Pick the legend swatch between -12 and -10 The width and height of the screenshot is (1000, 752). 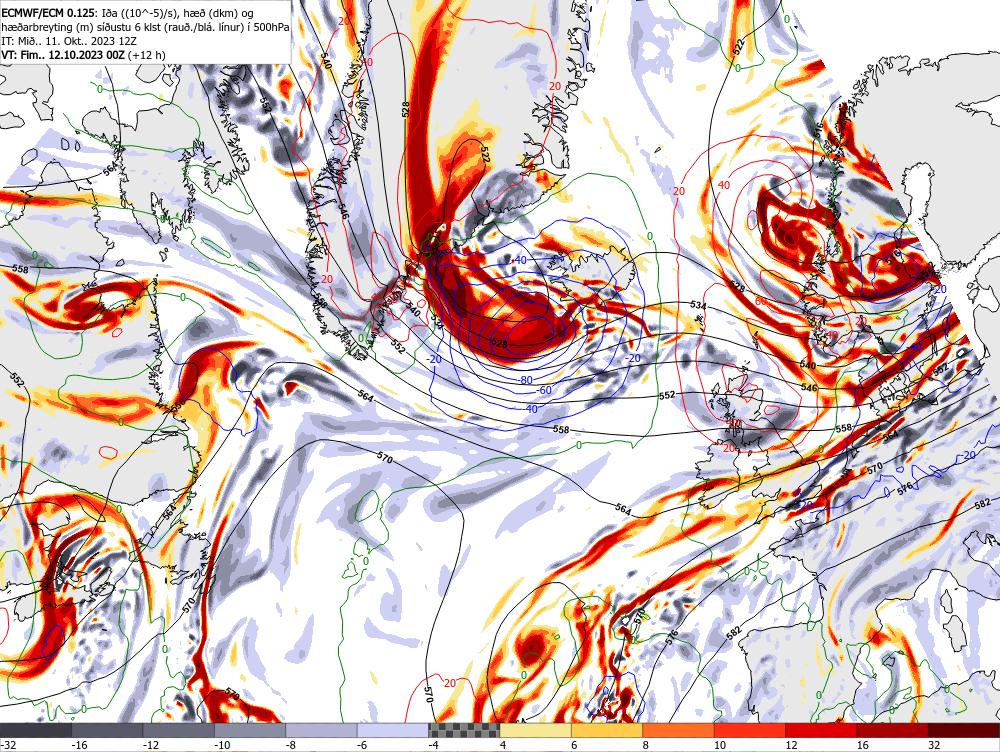(x=179, y=730)
